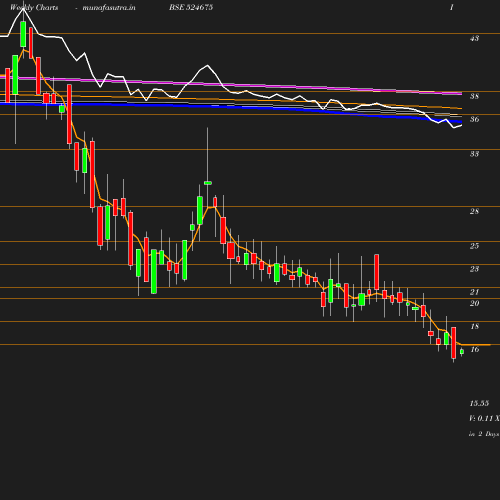Click price axis label 33

click(474, 154)
